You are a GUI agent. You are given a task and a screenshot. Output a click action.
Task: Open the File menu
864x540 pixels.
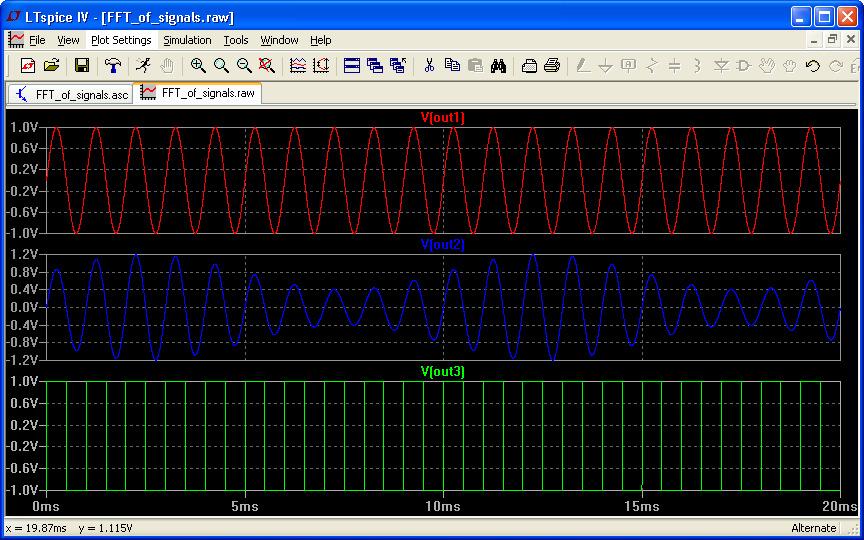(x=37, y=40)
